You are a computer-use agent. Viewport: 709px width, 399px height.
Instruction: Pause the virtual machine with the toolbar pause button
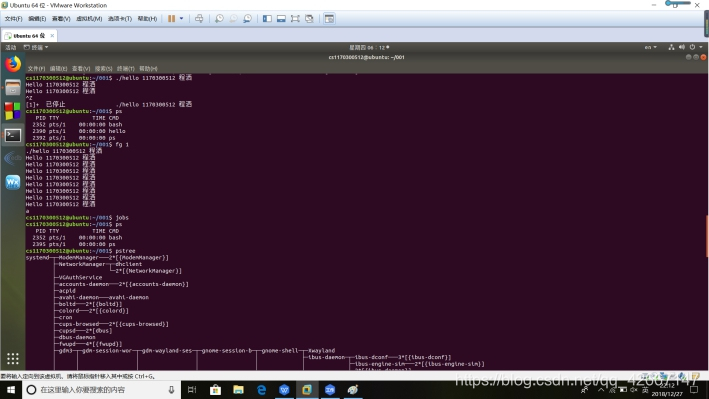pos(171,19)
